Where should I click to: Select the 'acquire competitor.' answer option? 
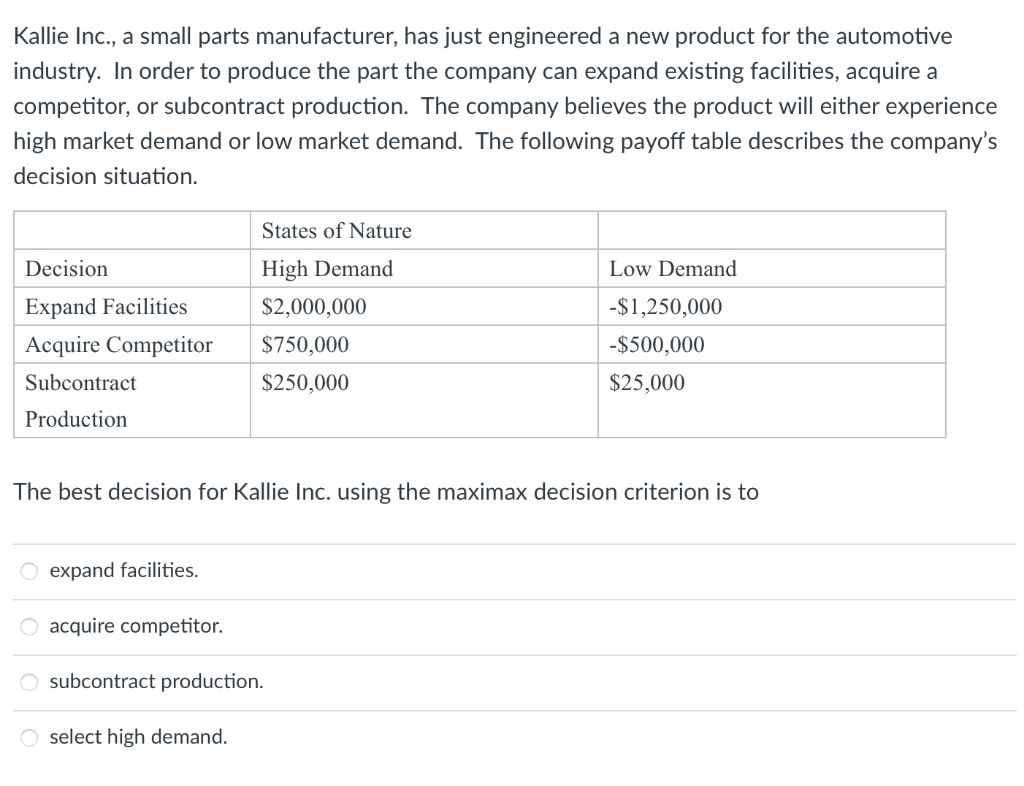(x=29, y=626)
